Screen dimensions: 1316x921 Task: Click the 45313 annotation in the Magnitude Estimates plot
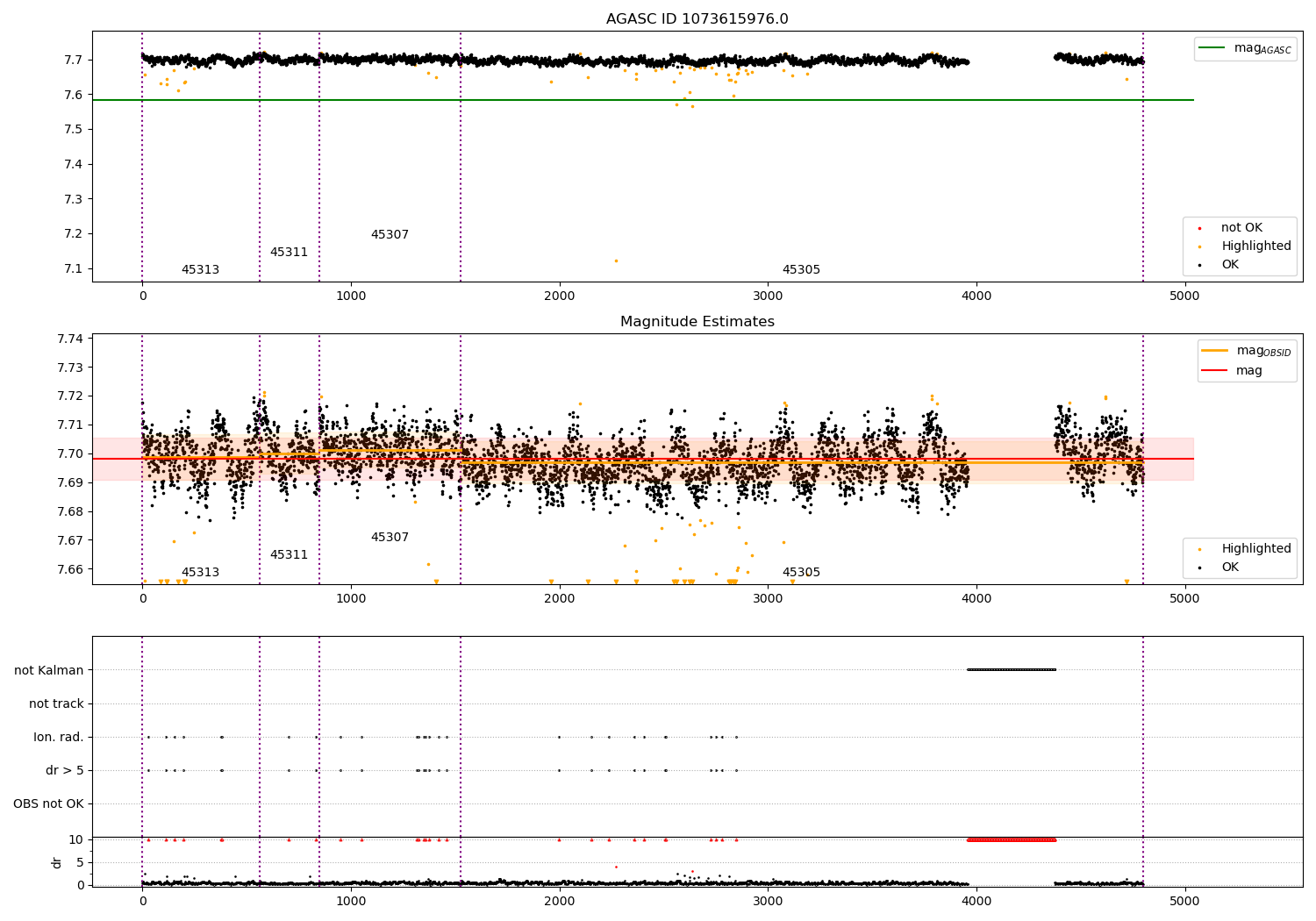click(x=200, y=573)
